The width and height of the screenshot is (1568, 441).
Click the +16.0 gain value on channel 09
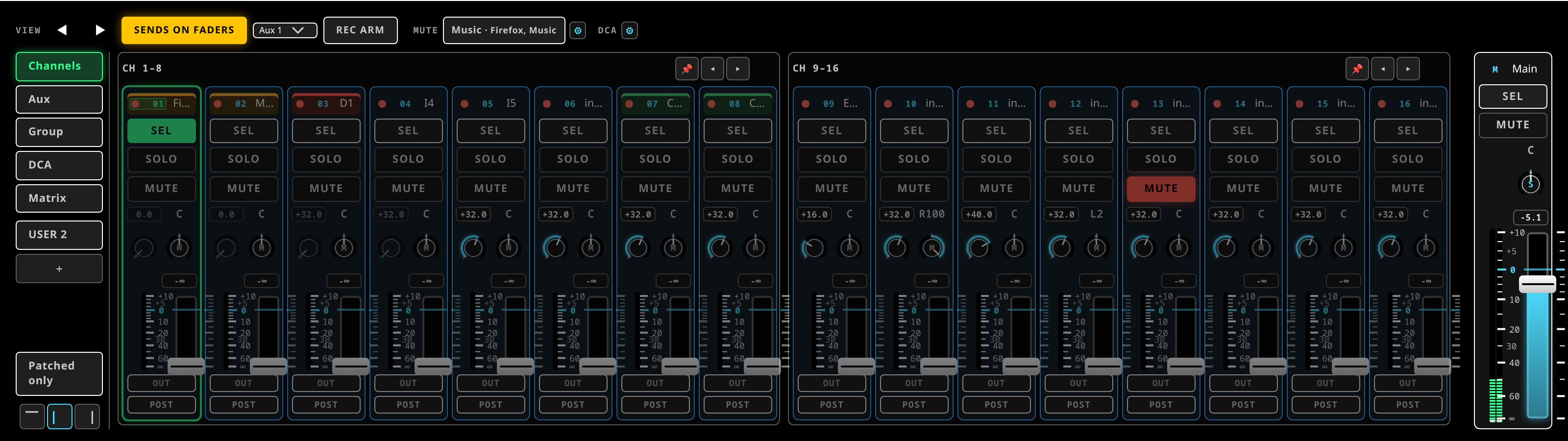coord(814,215)
